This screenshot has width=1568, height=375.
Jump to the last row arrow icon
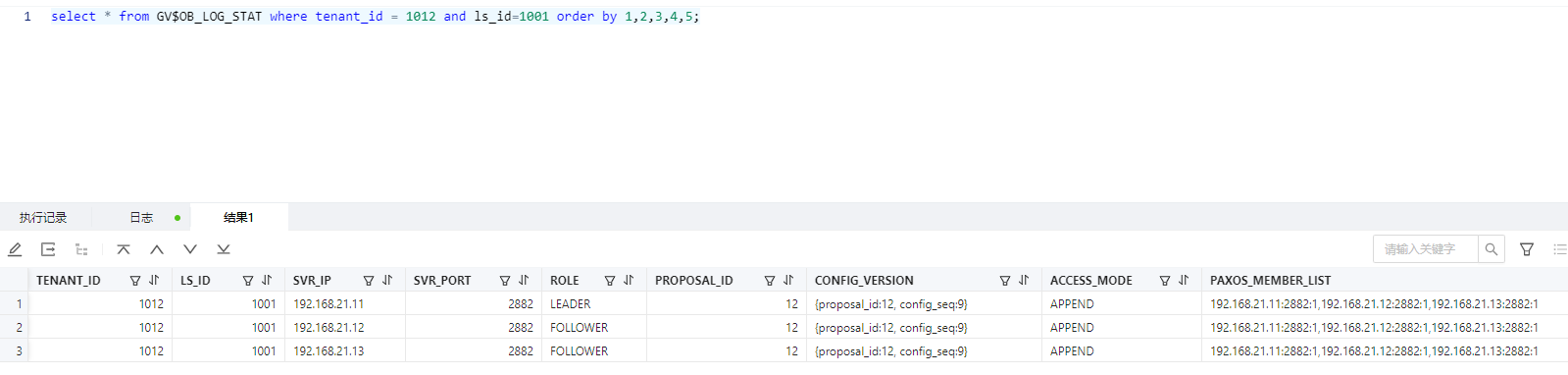224,249
